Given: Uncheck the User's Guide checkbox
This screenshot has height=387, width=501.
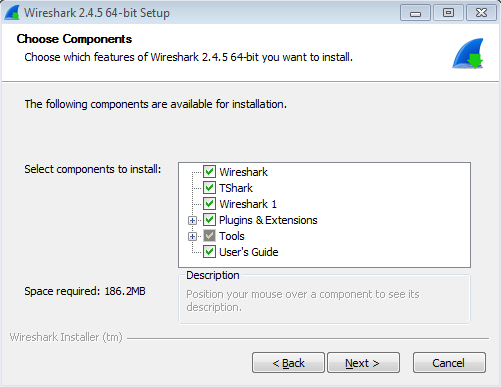Looking at the screenshot, I should click(x=209, y=252).
